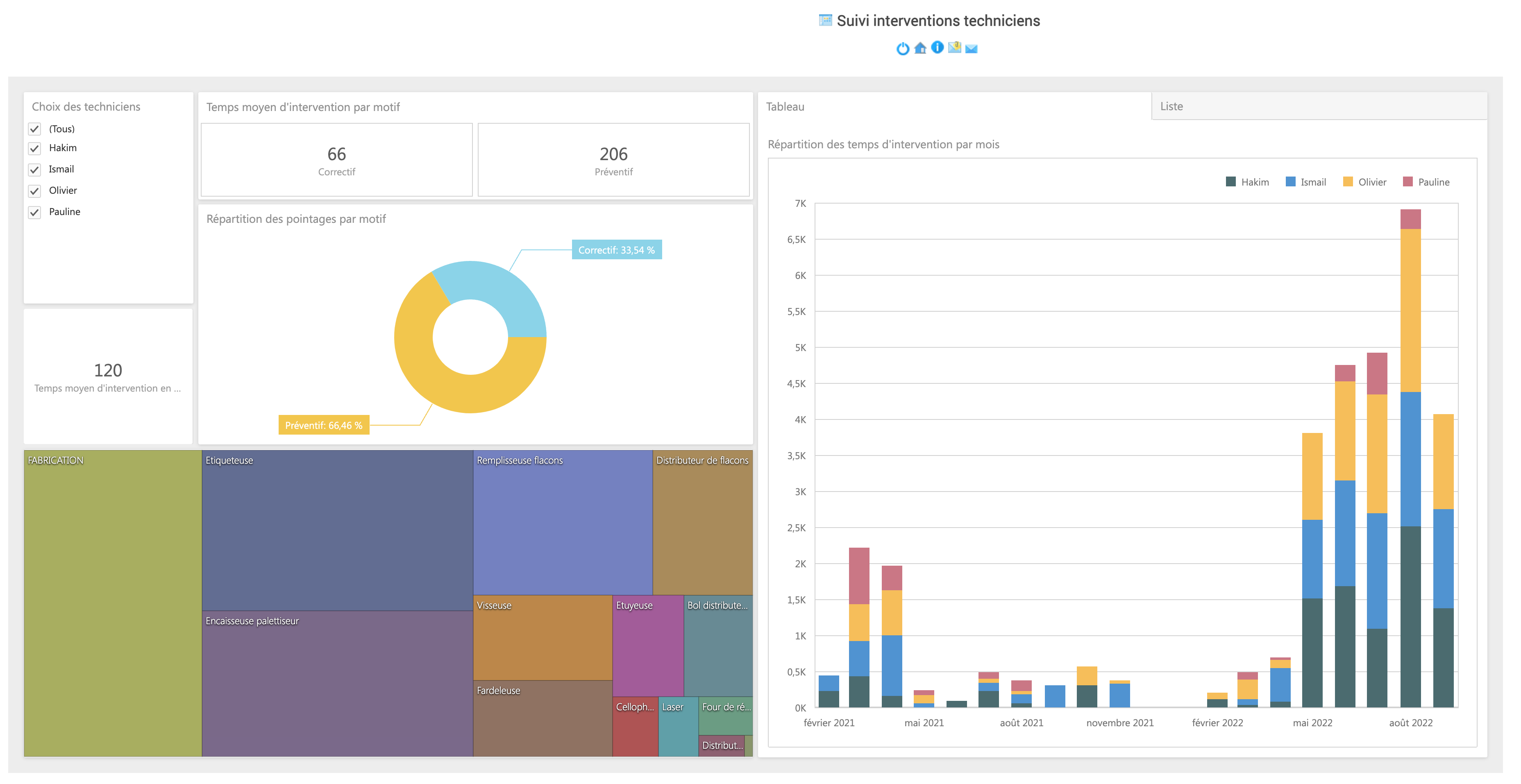Select the Etiqueteuse treemap block
The image size is (1521, 784).
(337, 530)
